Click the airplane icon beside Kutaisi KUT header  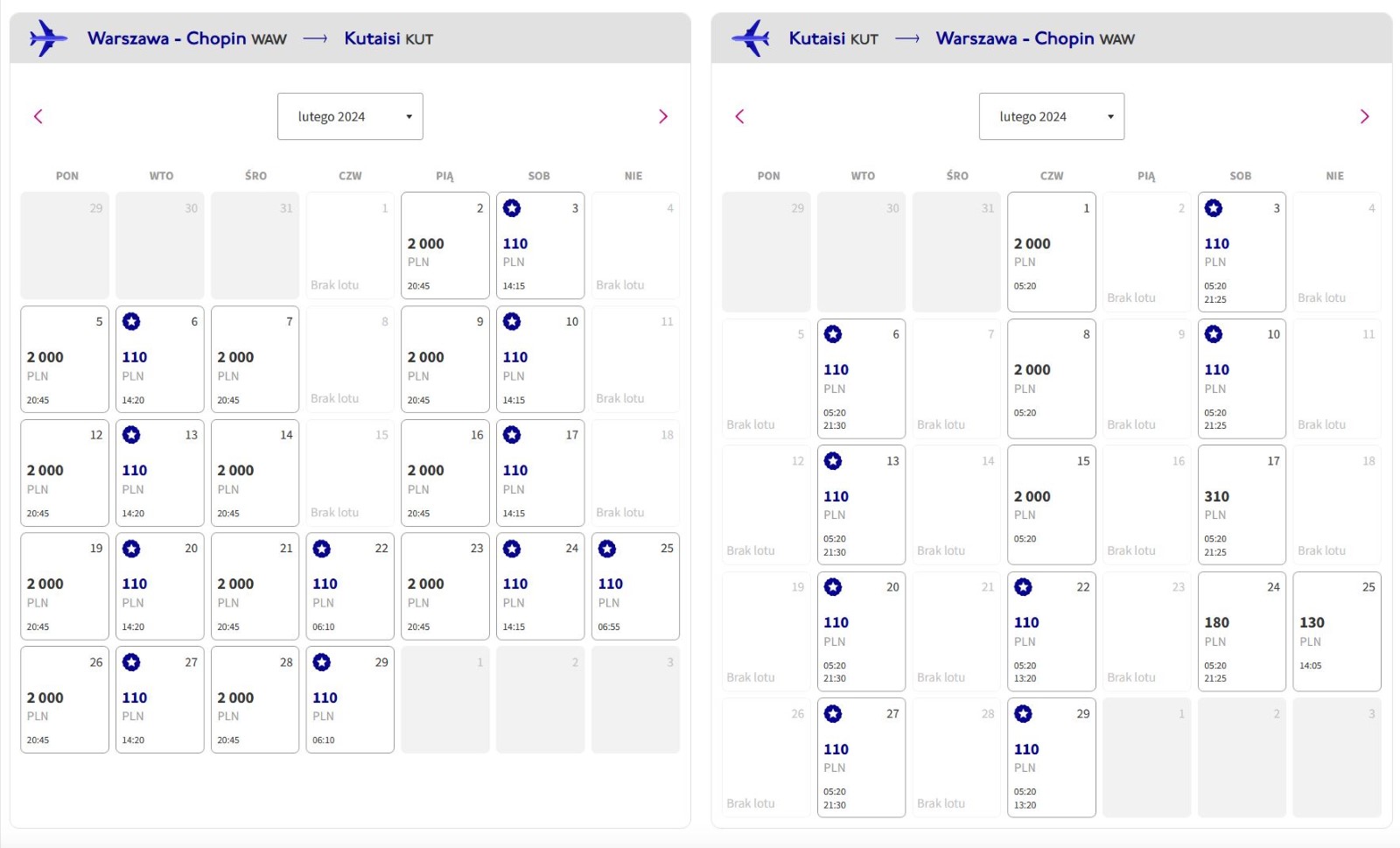[751, 39]
